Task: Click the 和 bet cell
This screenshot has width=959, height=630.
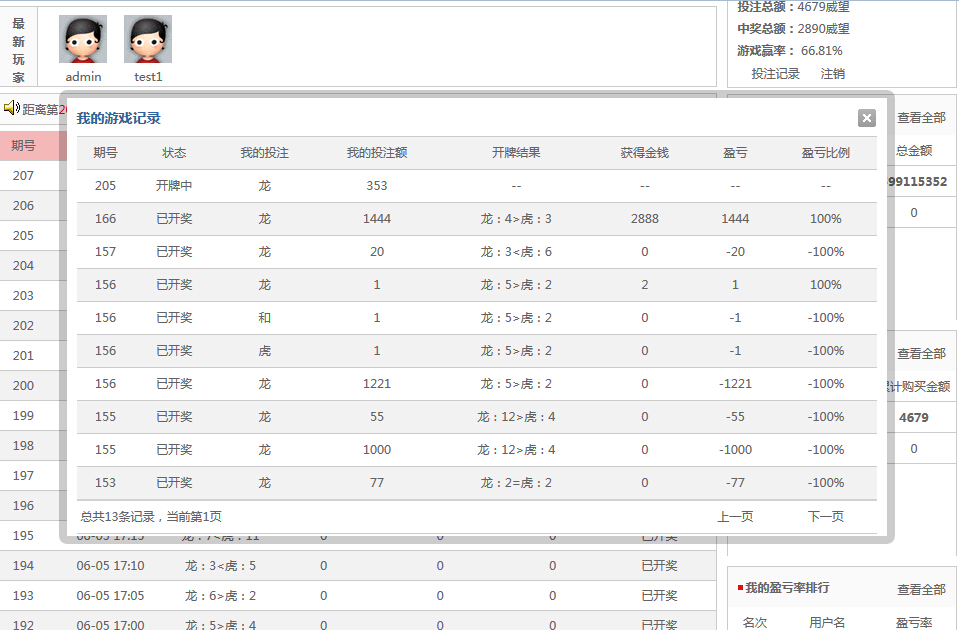Action: (x=264, y=318)
